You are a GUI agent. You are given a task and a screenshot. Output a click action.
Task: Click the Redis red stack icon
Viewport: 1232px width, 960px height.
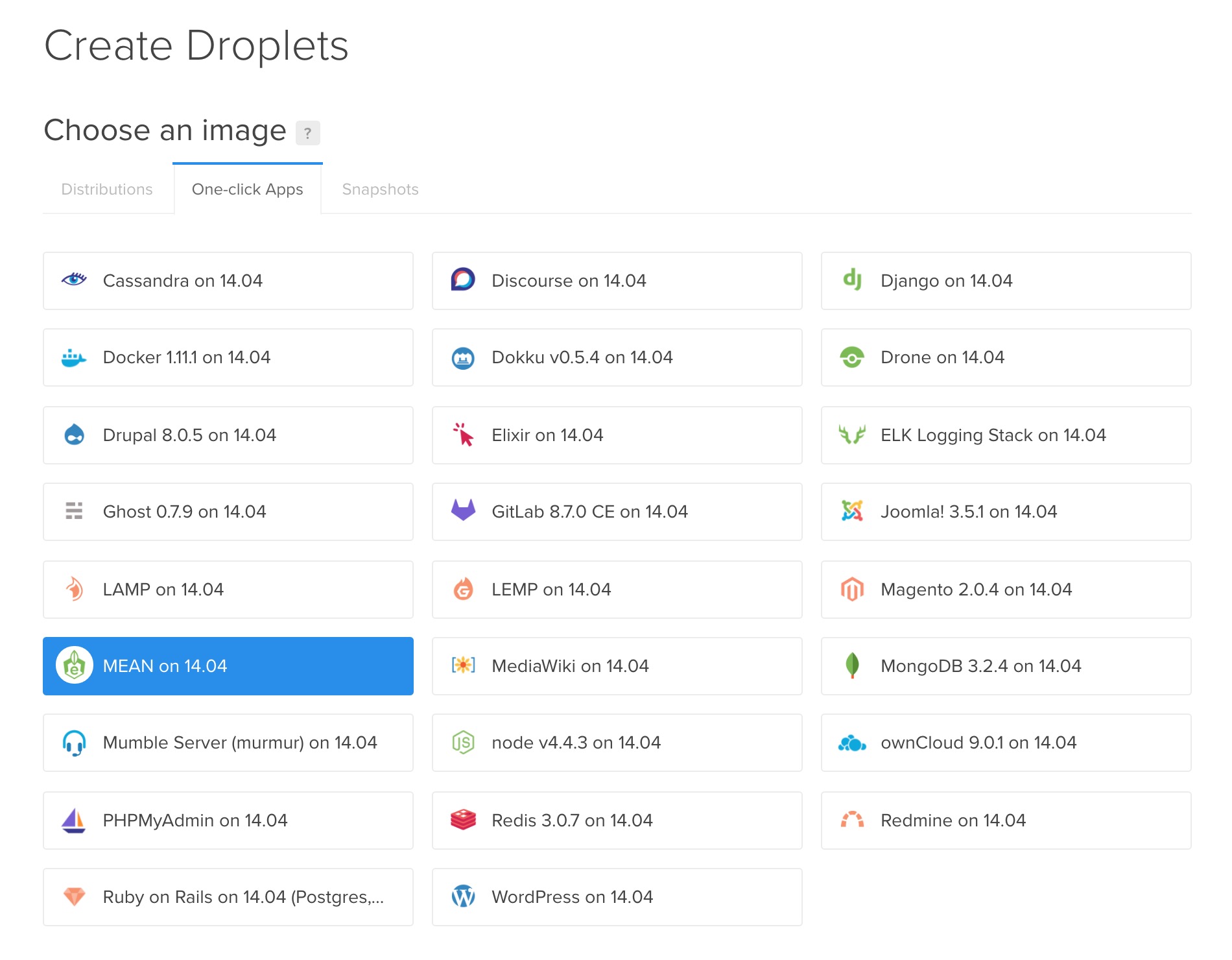tap(463, 820)
